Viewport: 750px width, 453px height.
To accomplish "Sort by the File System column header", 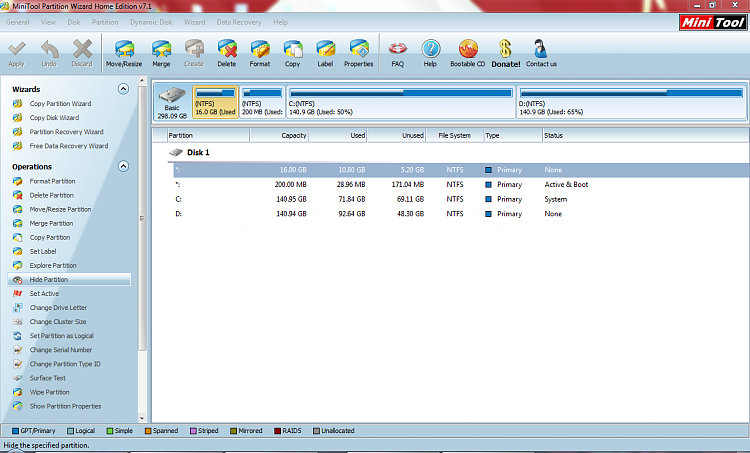I will click(454, 135).
